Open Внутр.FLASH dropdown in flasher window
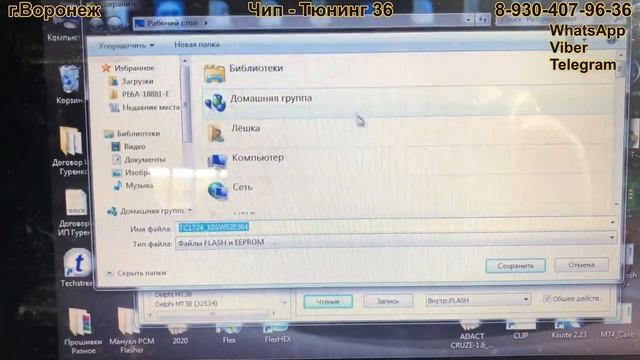 478,300
